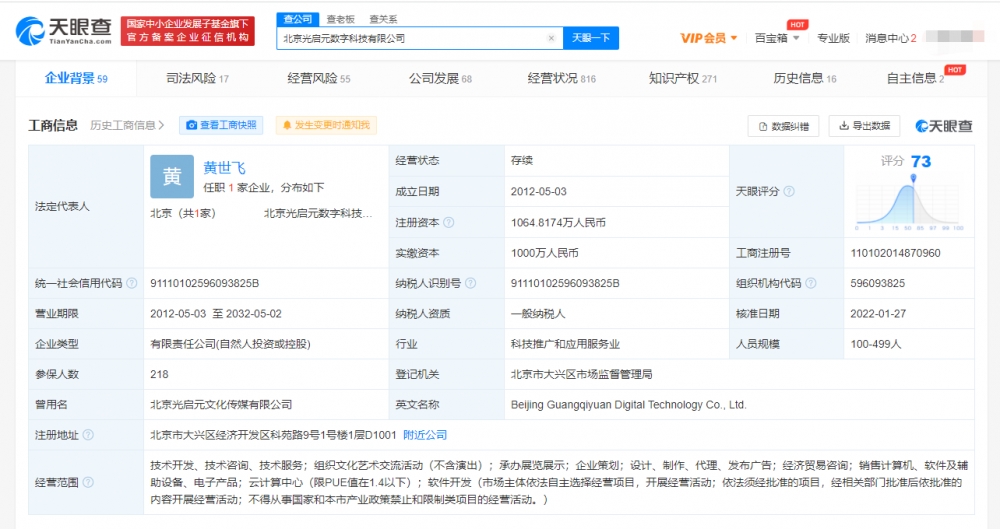The image size is (1000, 529).
Task: Click 查看工商快照 button
Action: tap(221, 125)
